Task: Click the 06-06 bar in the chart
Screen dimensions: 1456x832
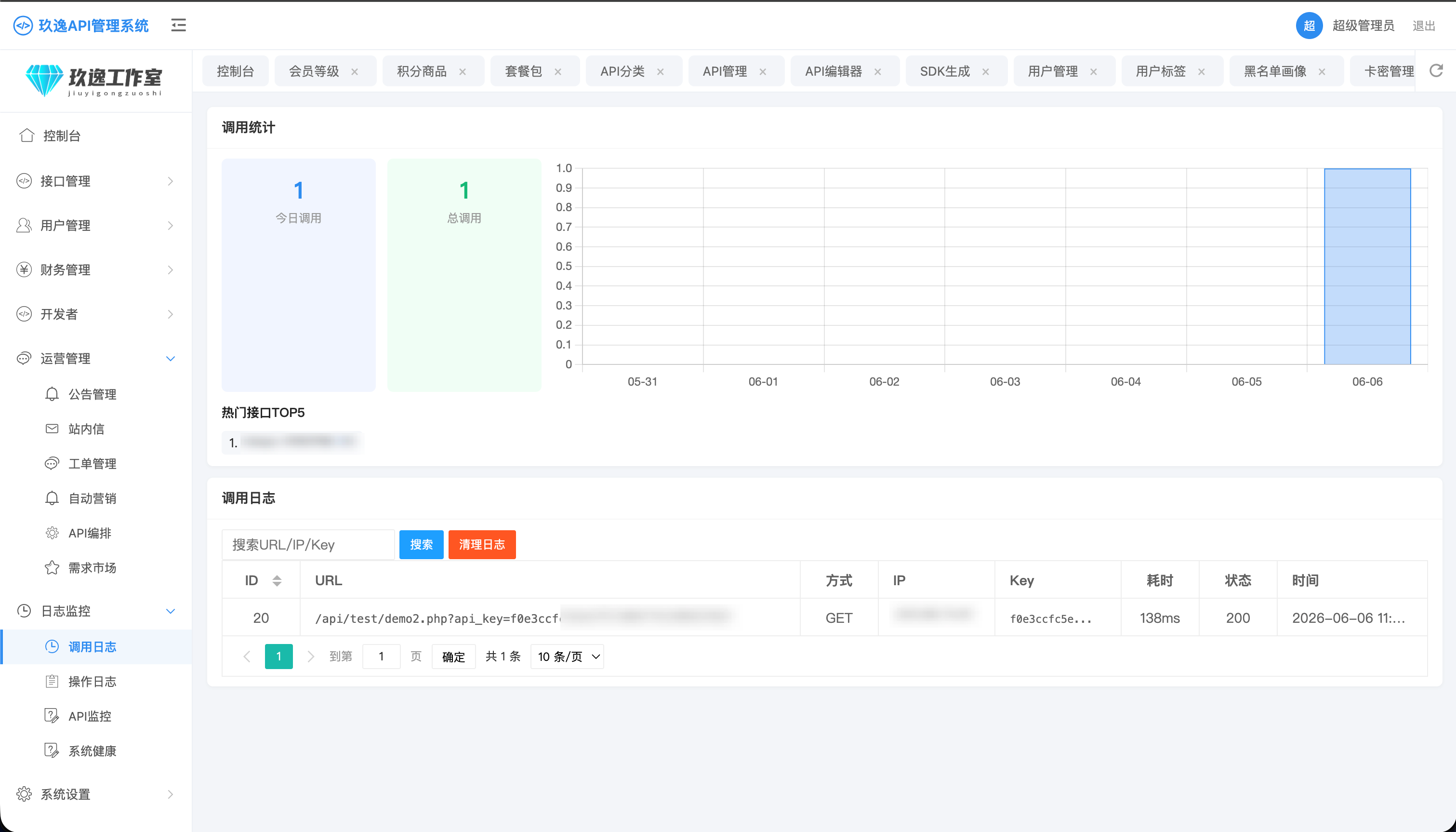Action: click(1367, 266)
